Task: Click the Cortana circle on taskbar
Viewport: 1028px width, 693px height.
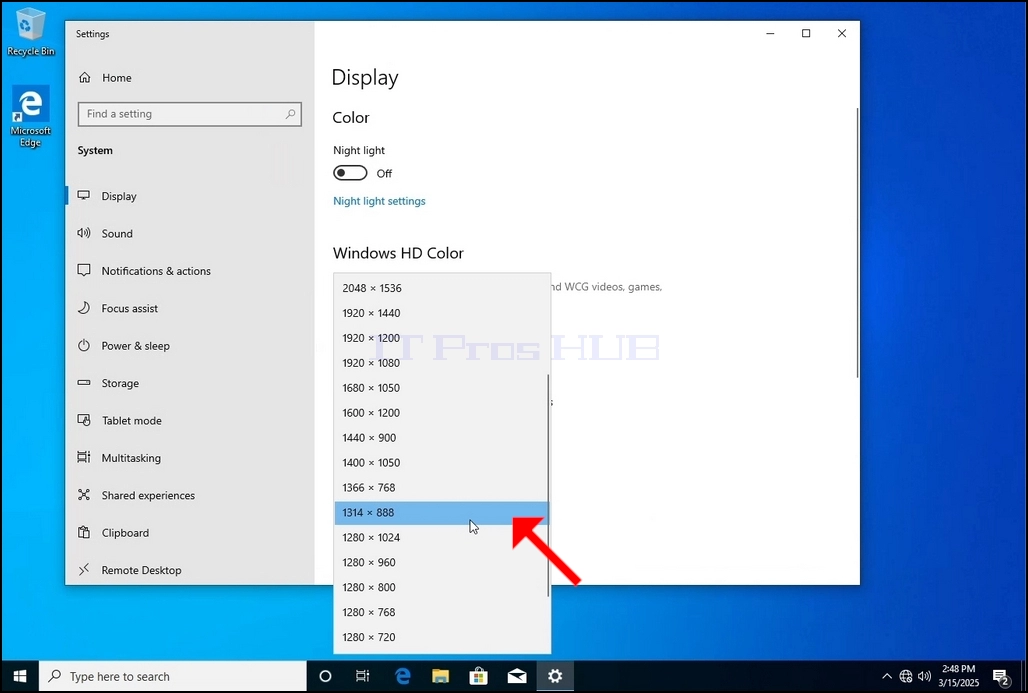Action: click(325, 676)
